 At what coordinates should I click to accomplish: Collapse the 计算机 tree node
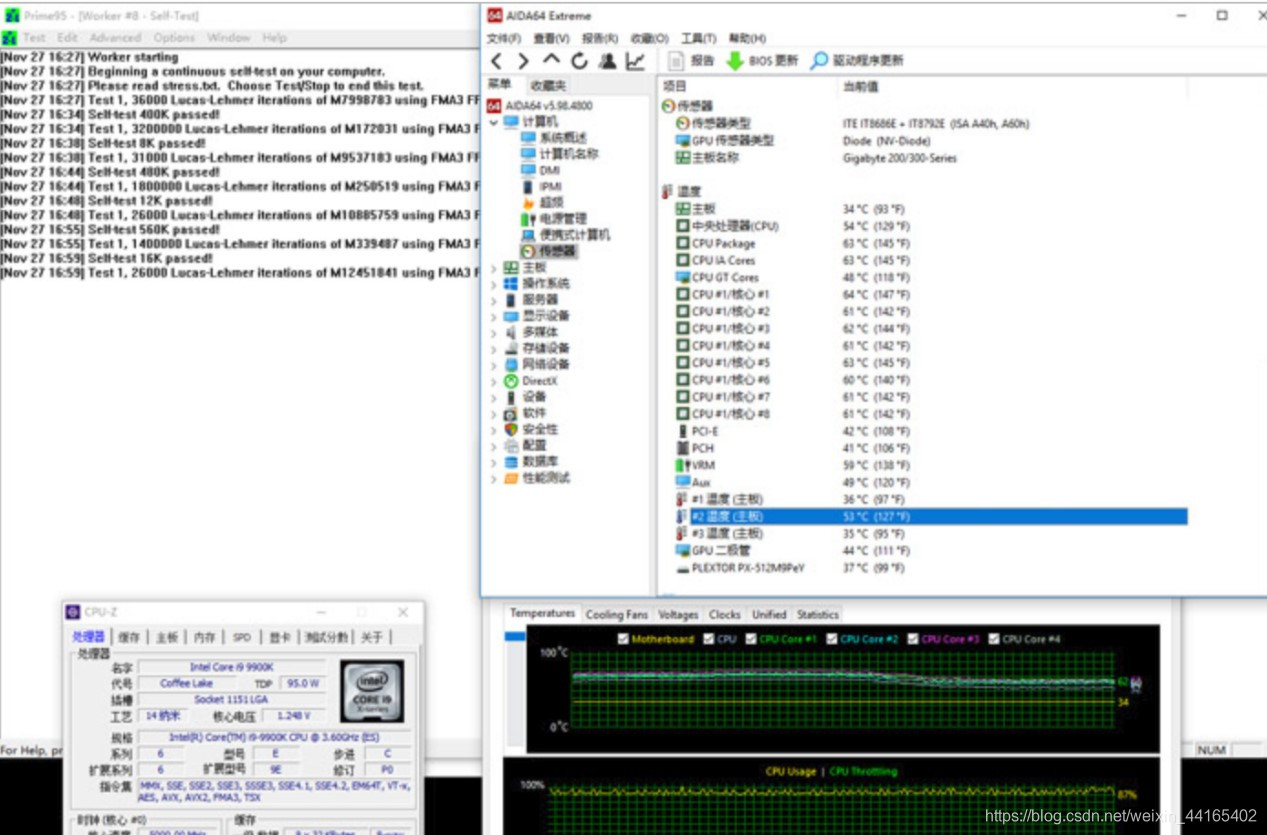click(493, 122)
